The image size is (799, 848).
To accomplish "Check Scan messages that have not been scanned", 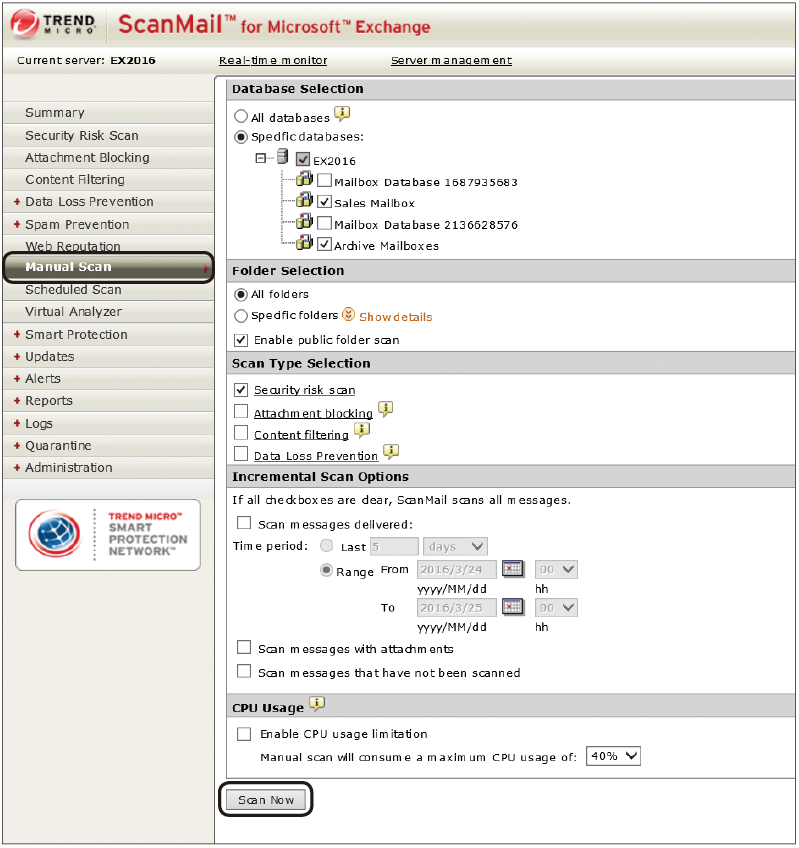I will (244, 671).
